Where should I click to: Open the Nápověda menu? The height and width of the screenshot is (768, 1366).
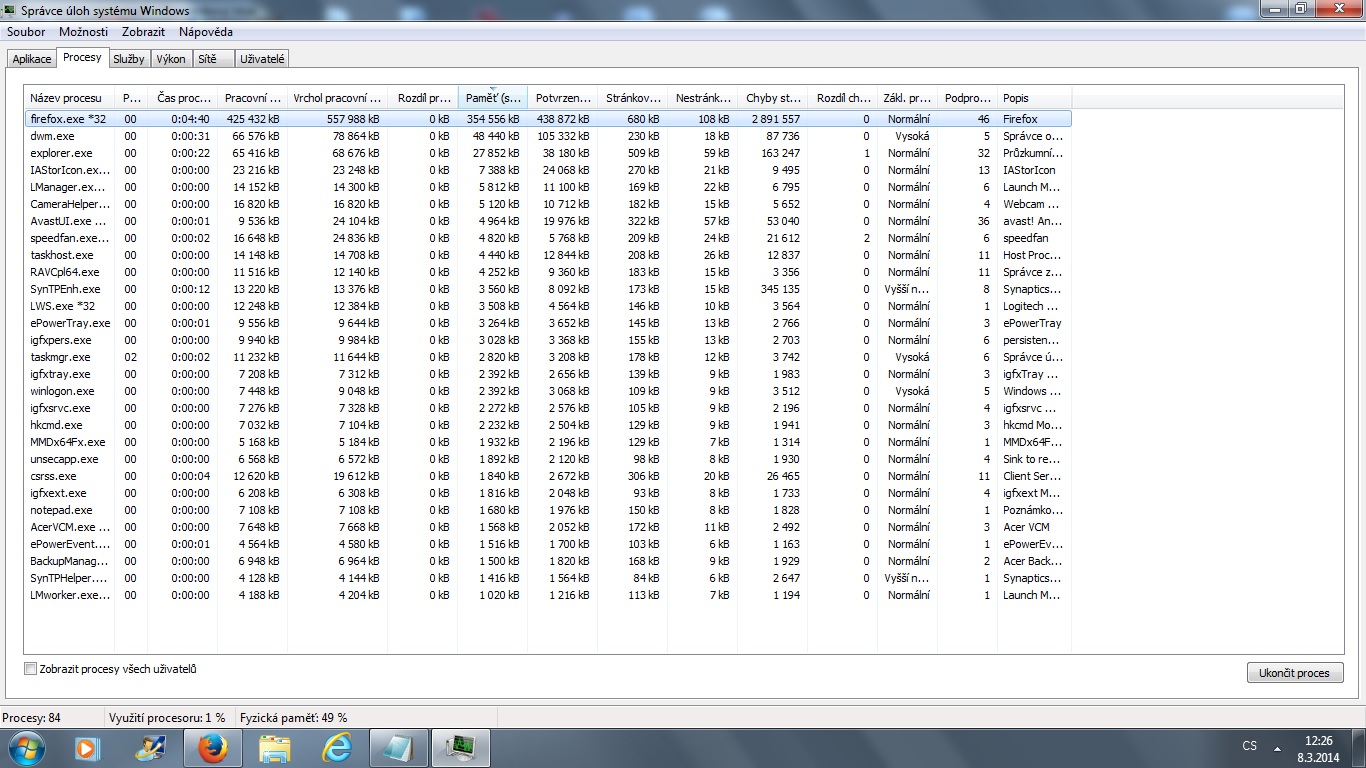click(206, 32)
